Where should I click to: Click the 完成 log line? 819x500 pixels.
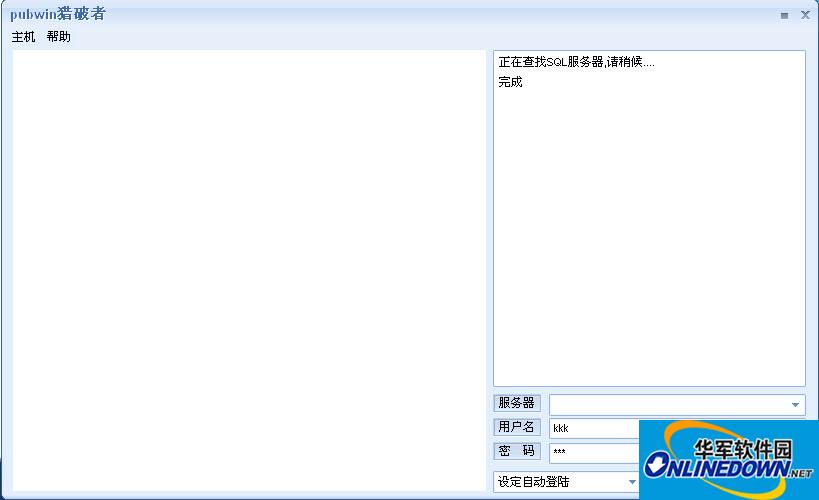coord(510,82)
